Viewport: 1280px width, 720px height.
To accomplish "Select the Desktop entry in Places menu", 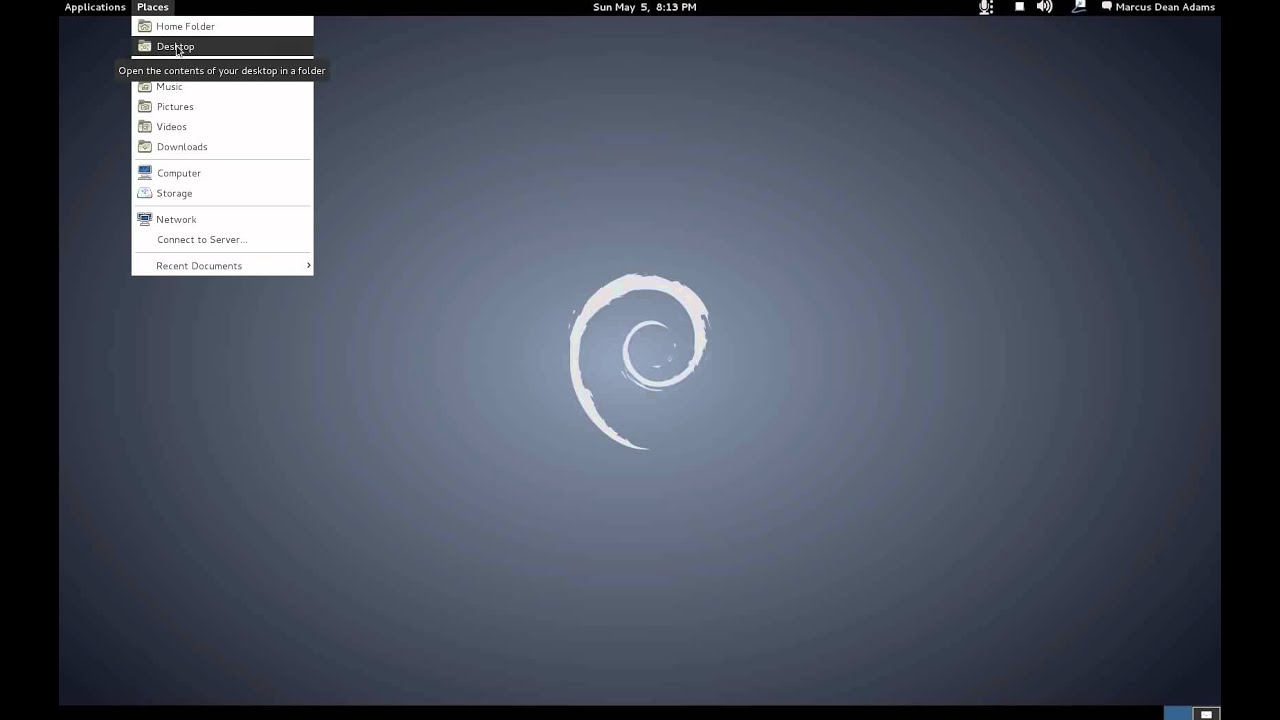I will [x=222, y=46].
